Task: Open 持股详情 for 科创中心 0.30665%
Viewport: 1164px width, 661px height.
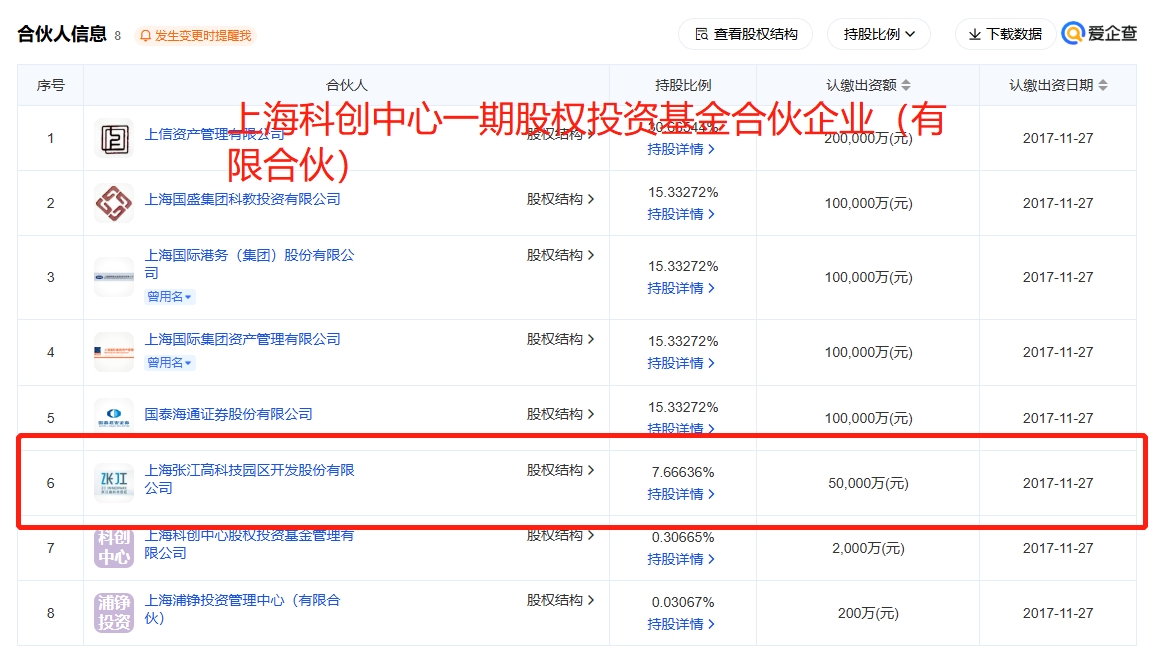Action: point(681,559)
